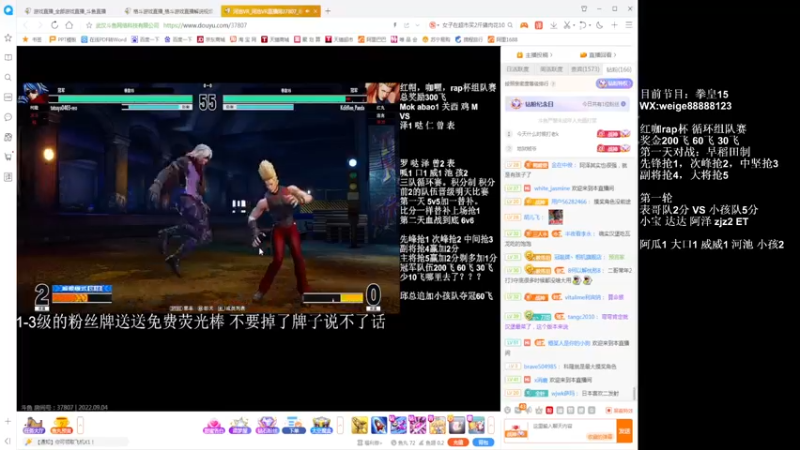Switch to the 周活跃度 tab
The image size is (800, 450).
(x=551, y=69)
